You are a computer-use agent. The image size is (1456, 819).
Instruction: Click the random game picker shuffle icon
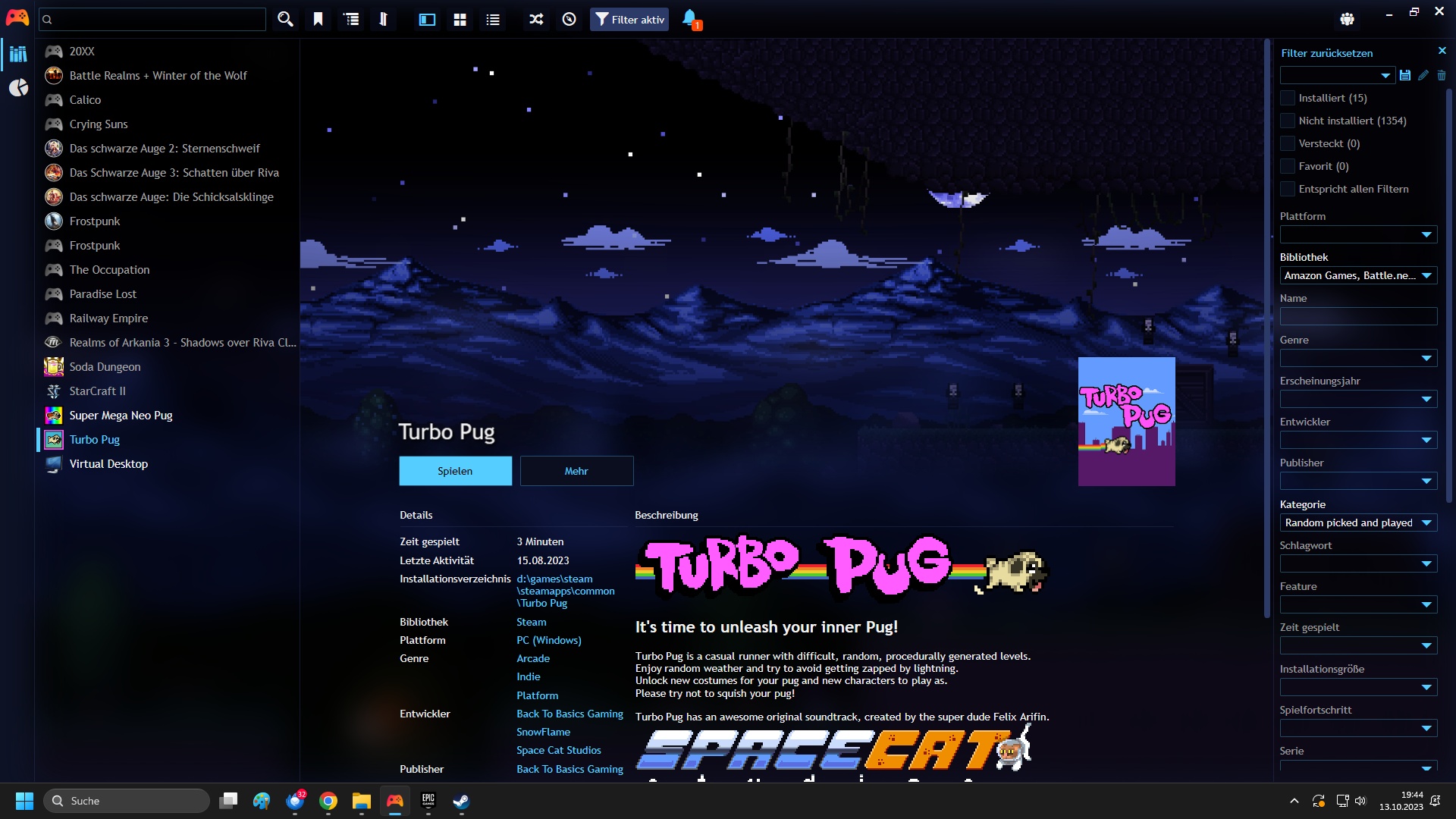pos(536,20)
